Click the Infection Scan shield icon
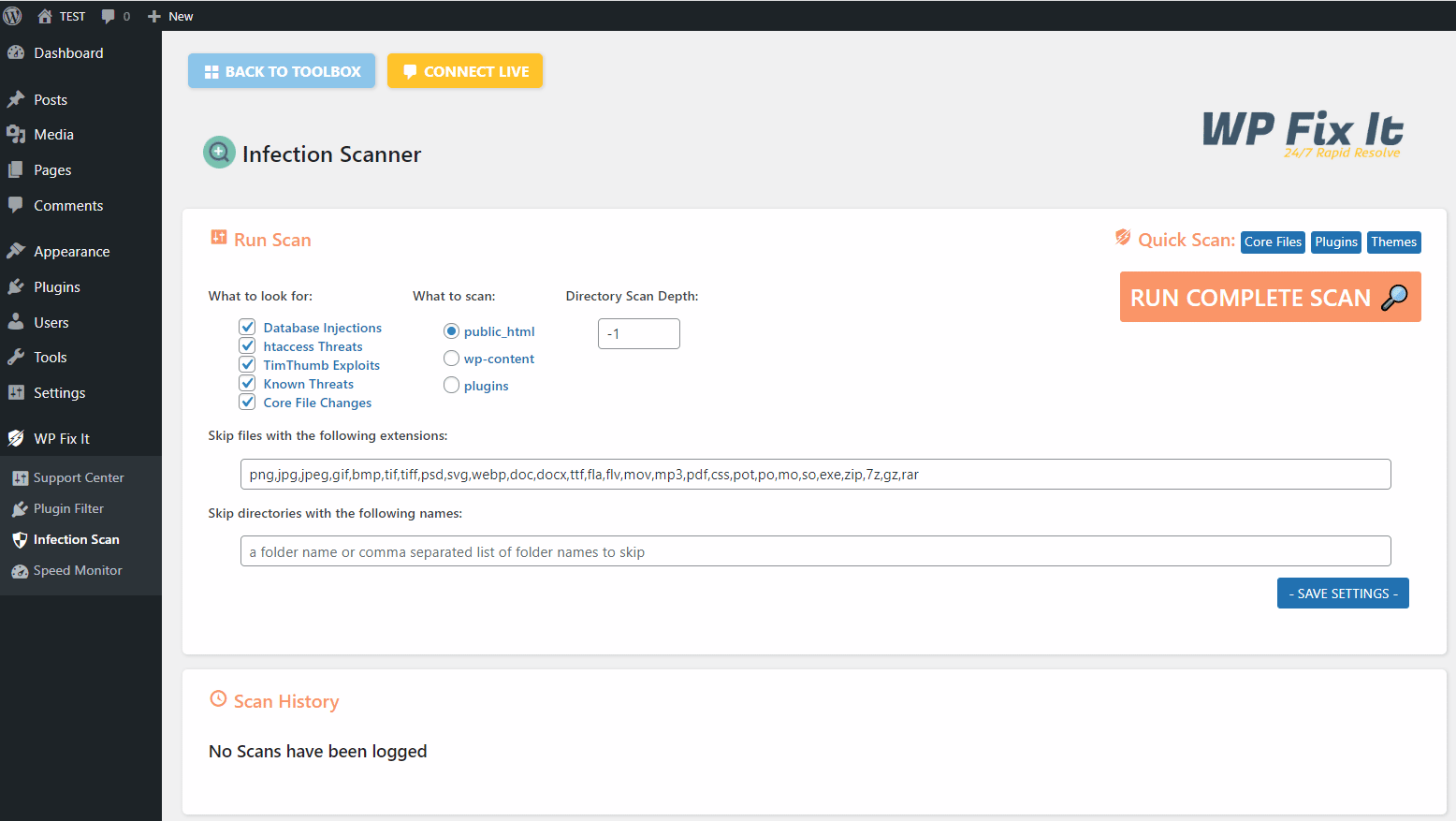Viewport: 1456px width, 821px height. [x=20, y=540]
